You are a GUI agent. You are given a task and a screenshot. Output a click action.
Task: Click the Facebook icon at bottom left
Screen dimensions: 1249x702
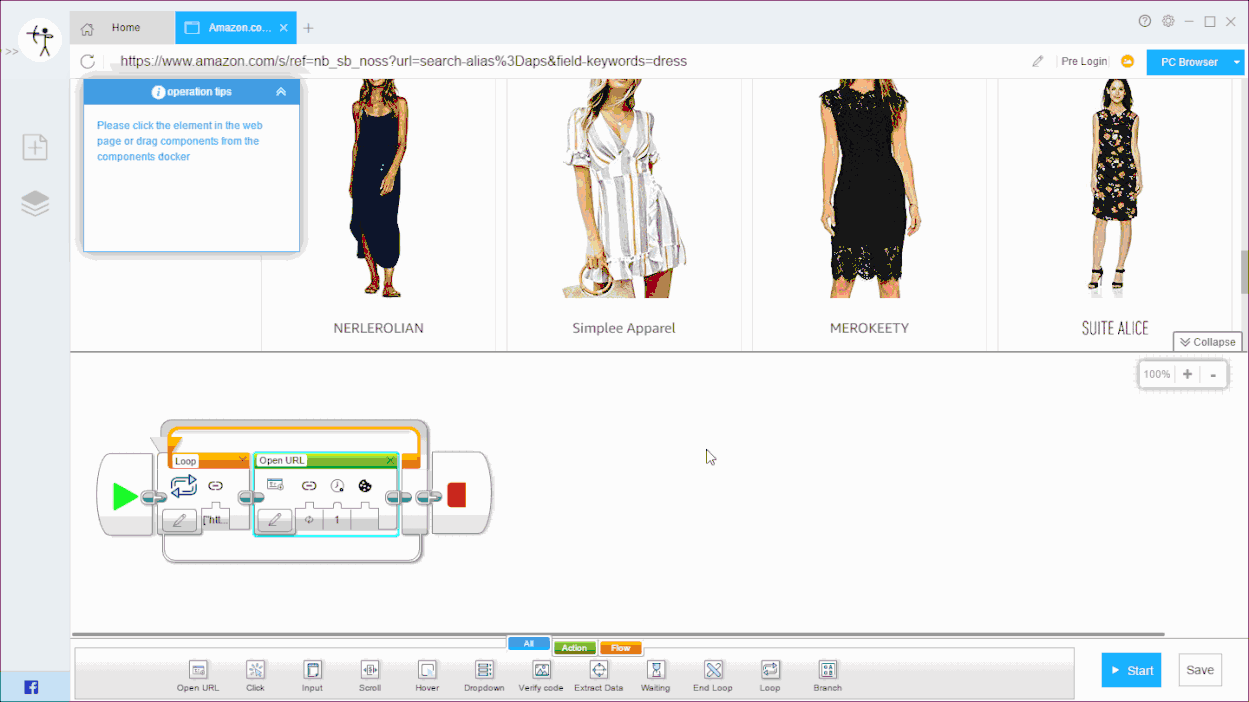coord(31,687)
